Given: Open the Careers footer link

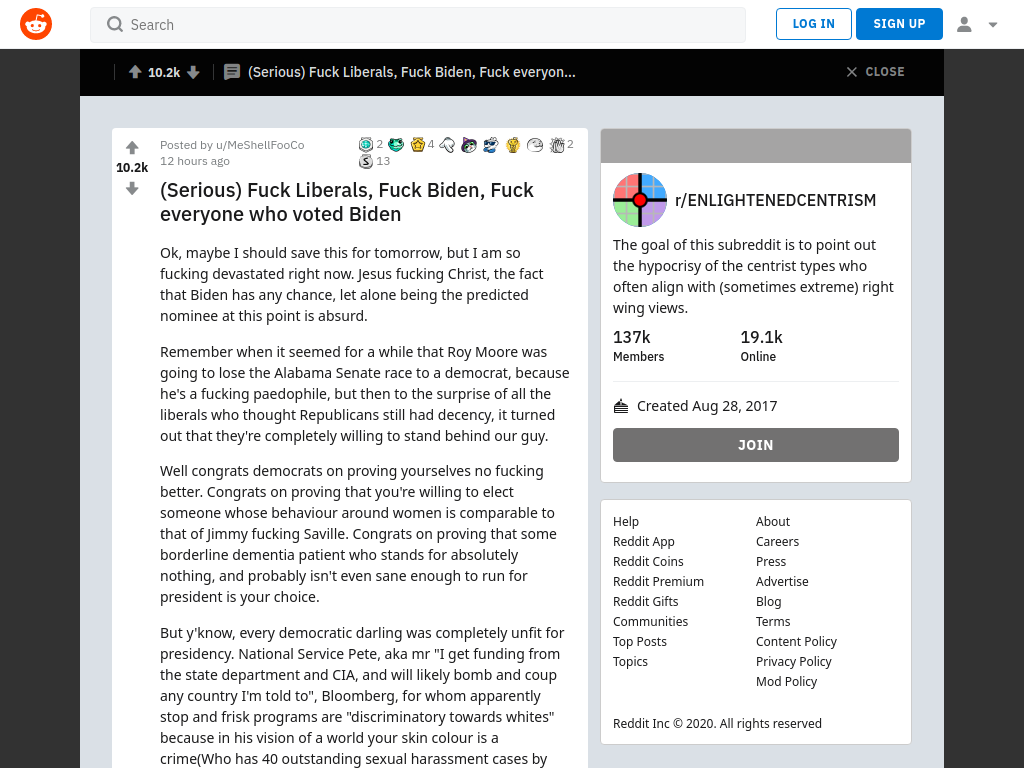Looking at the screenshot, I should 777,541.
